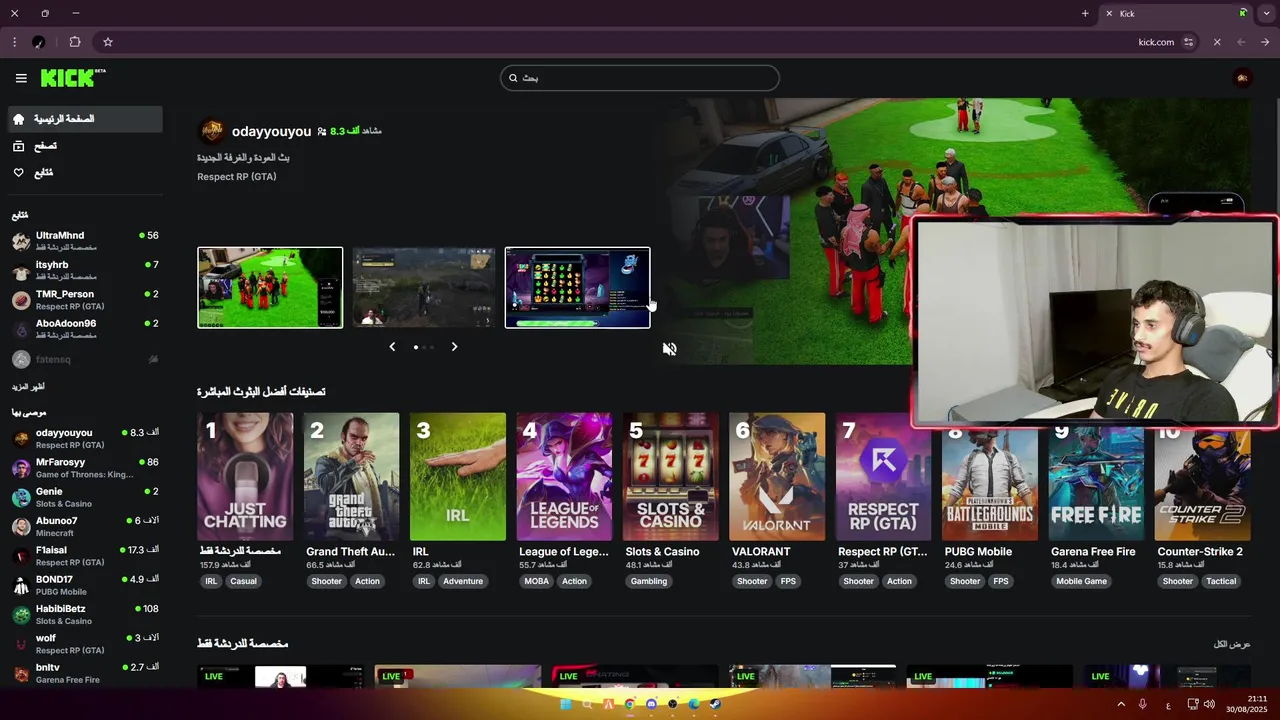Select the dark hillside game thumbnail
The width and height of the screenshot is (1280, 720).
coord(424,288)
